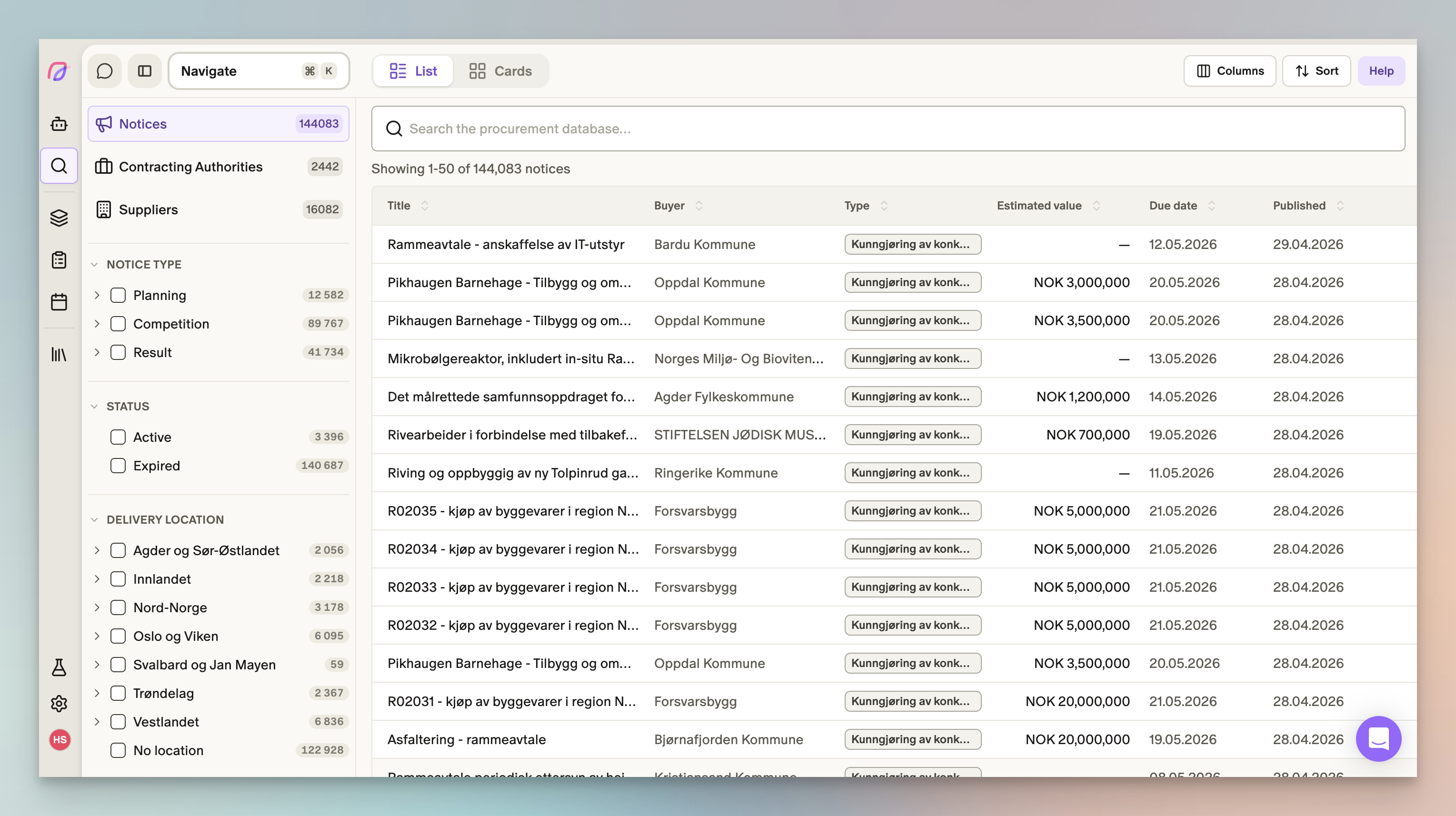Viewport: 1456px width, 816px height.
Task: Expand the Trøndelag location chevron
Action: pos(97,693)
